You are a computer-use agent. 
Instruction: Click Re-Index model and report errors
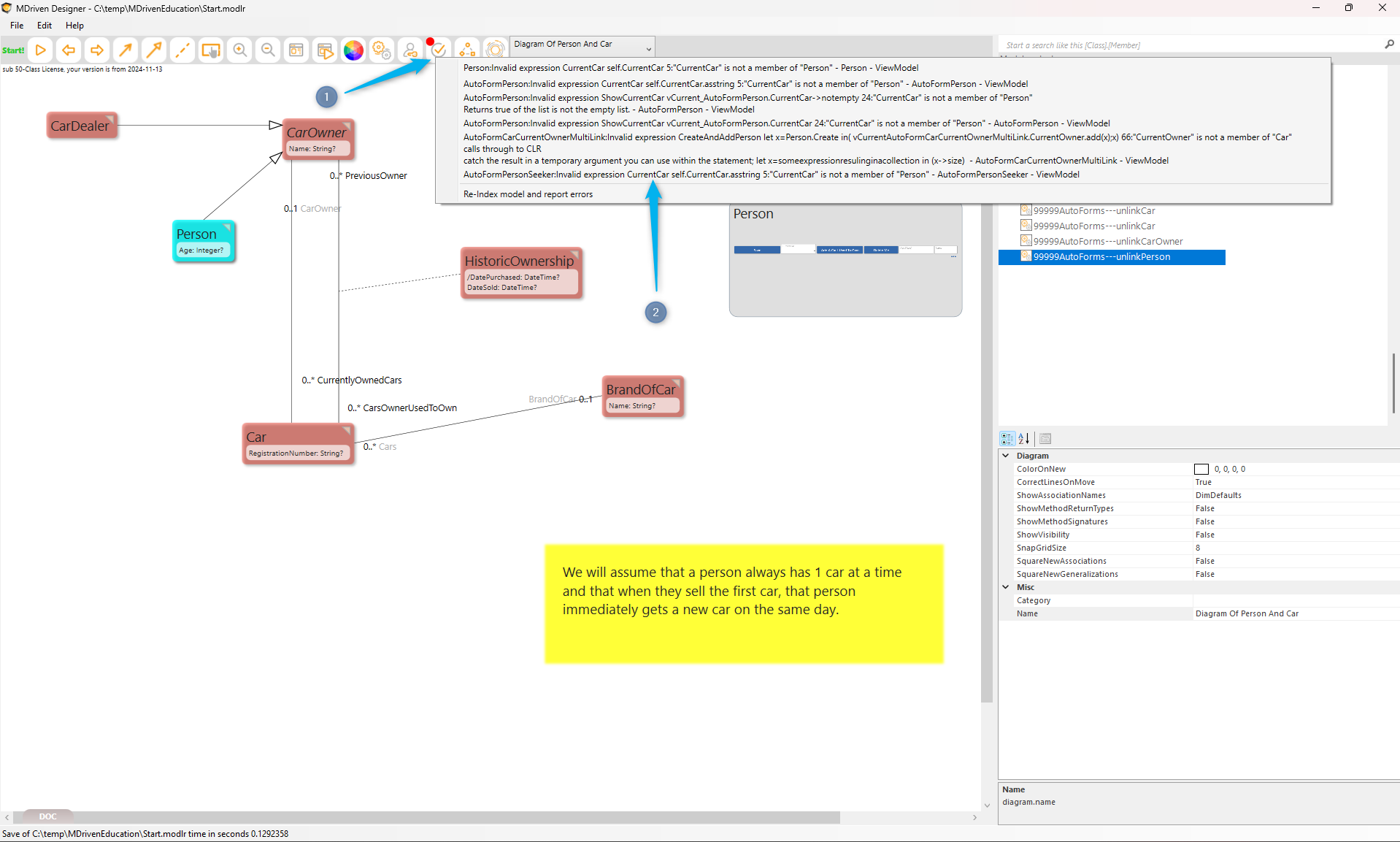(x=528, y=194)
